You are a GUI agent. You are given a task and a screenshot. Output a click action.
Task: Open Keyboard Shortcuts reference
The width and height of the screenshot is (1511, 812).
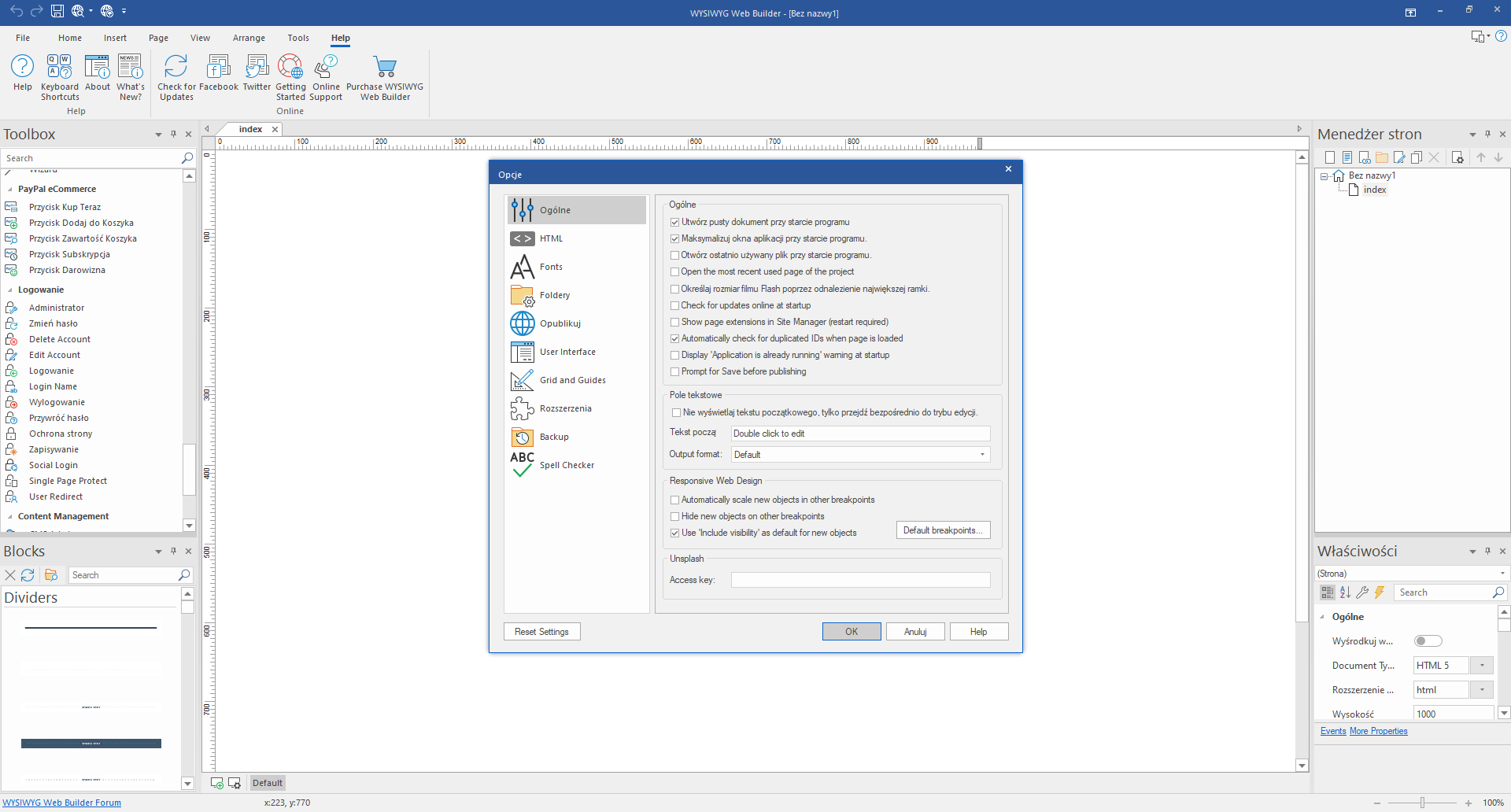coord(60,77)
